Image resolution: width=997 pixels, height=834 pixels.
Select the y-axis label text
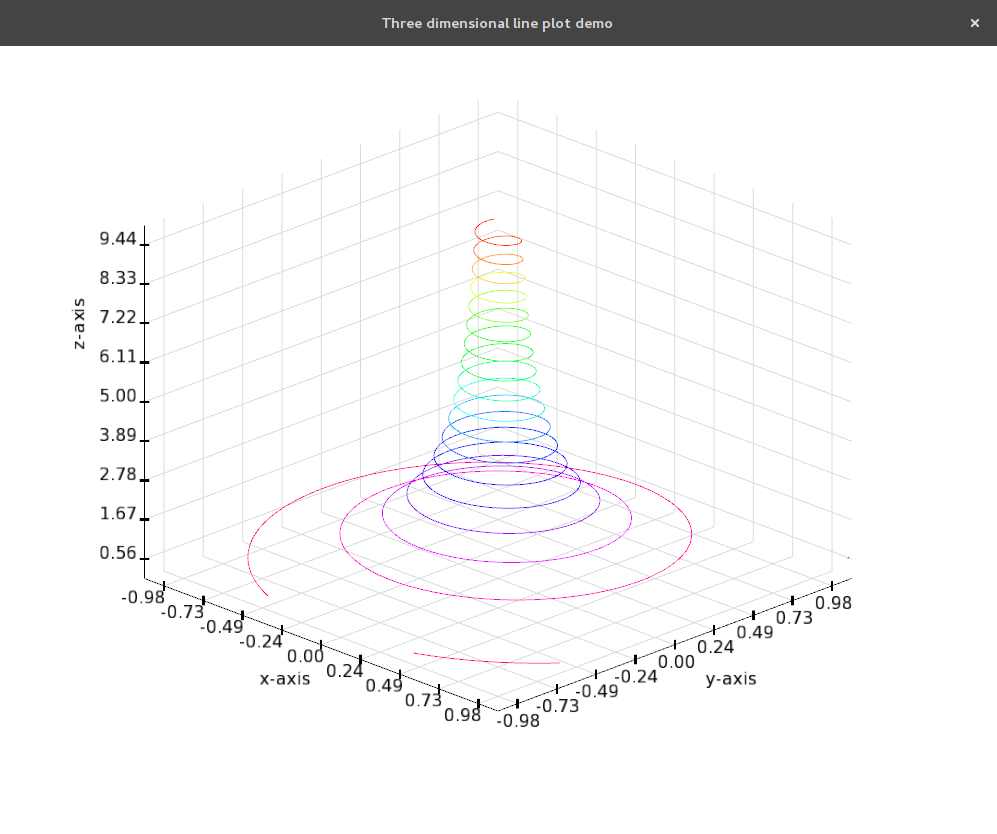point(730,679)
